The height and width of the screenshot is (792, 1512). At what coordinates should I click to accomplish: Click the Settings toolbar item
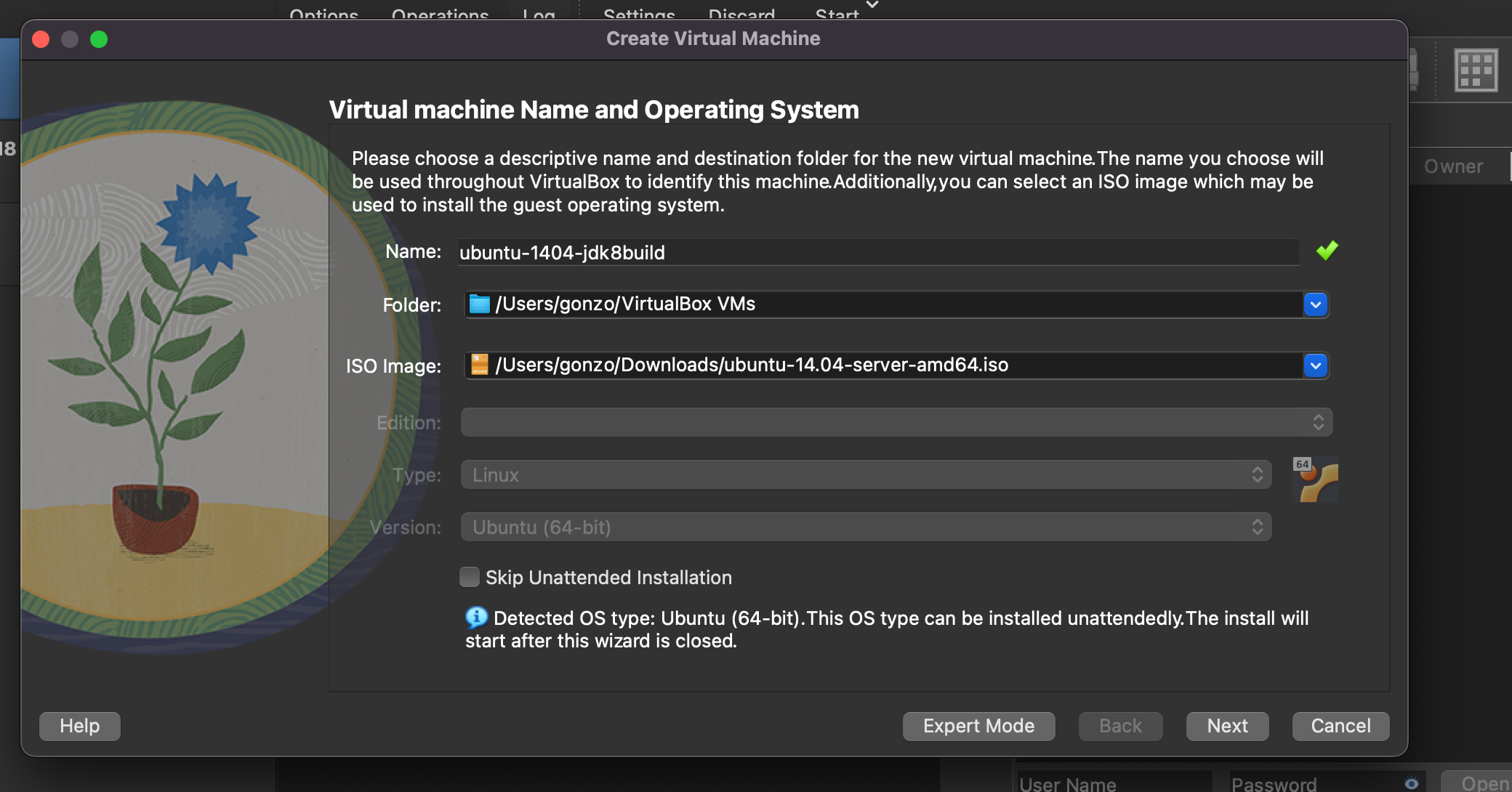tap(639, 13)
